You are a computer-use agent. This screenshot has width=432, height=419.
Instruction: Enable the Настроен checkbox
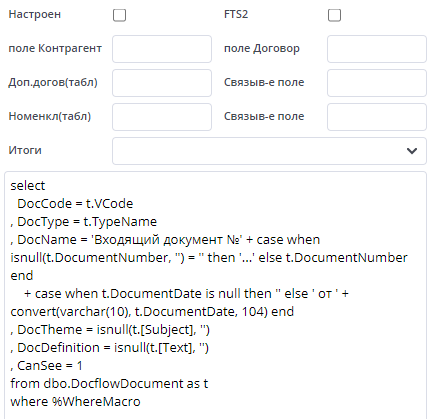click(119, 15)
